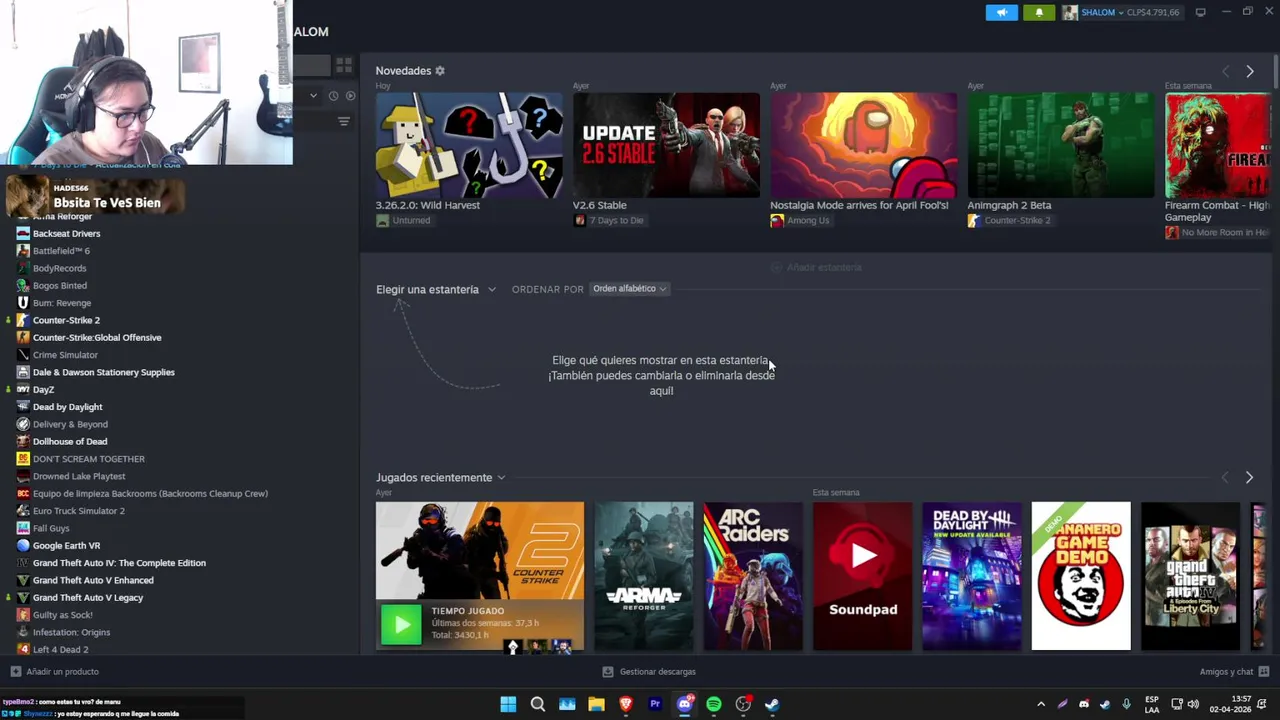Screen dimensions: 1280x720
Task: Select Guilty as Sock! entry
Action: coord(62,615)
